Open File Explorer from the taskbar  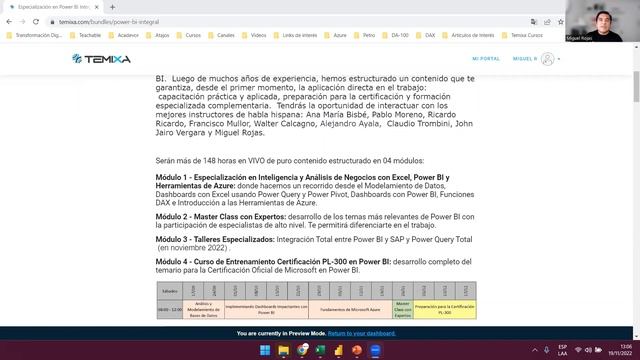point(283,350)
